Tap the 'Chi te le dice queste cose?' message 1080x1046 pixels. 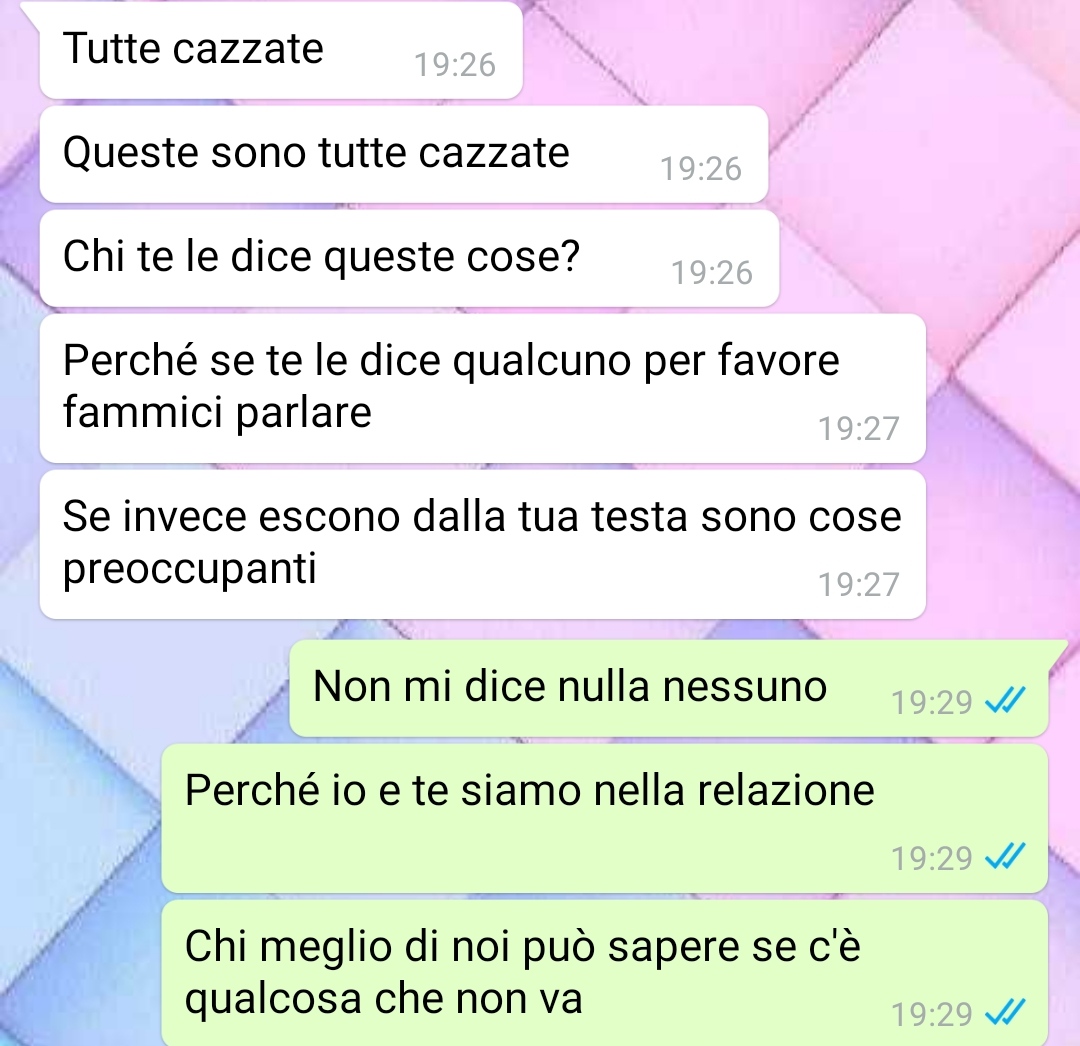(409, 258)
